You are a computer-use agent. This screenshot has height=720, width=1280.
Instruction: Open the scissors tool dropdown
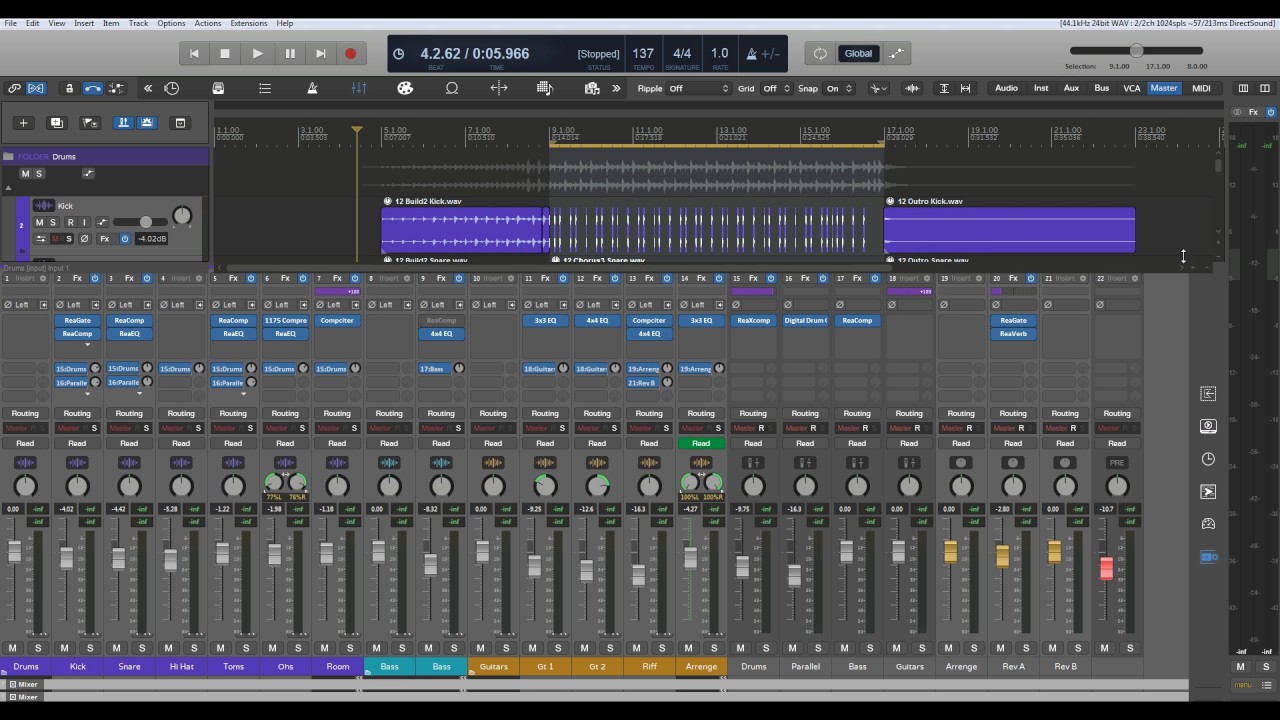click(x=879, y=88)
